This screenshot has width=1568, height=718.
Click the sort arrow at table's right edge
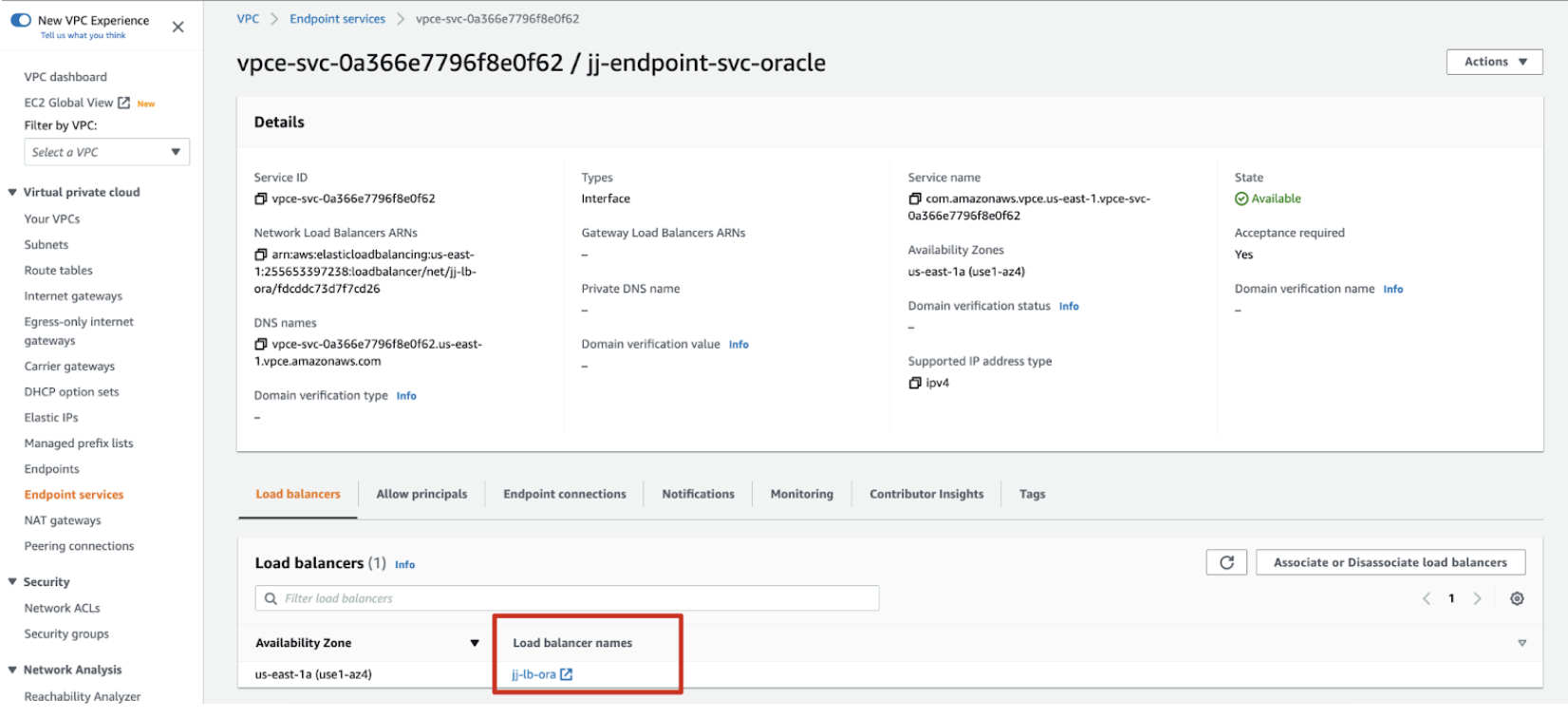click(1521, 643)
